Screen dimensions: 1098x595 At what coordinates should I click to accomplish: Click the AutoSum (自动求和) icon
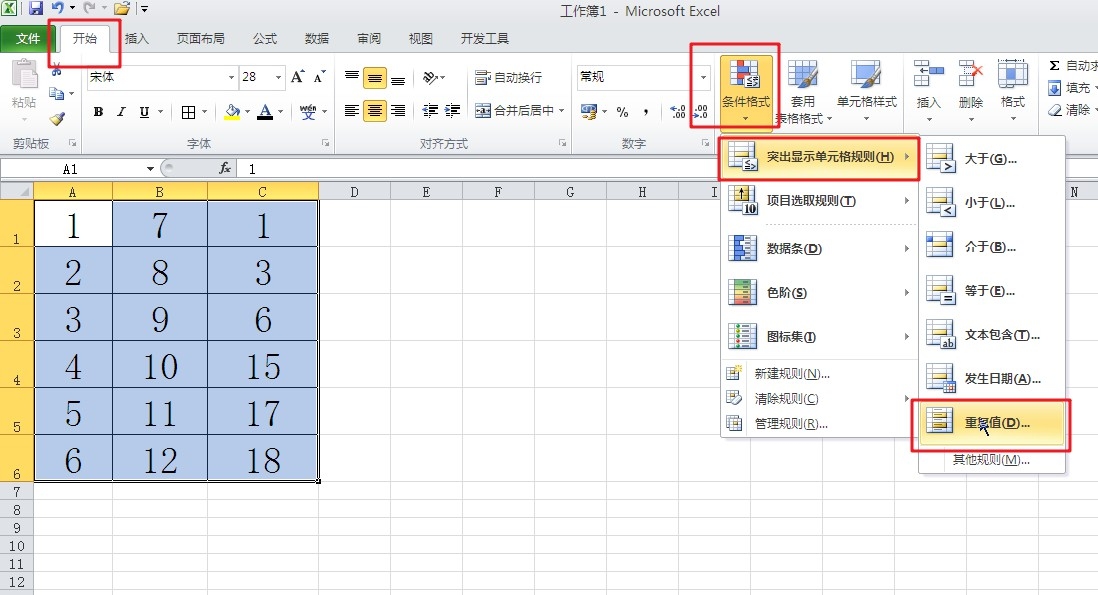point(1055,64)
